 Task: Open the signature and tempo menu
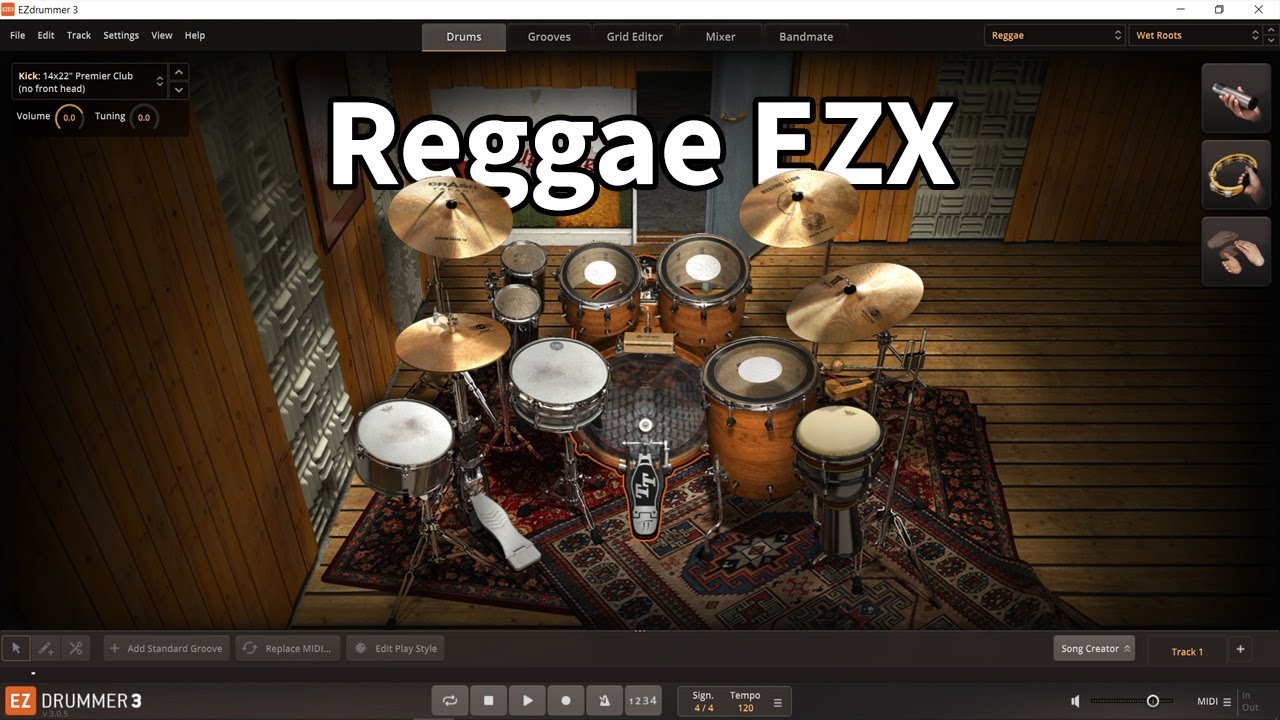point(778,702)
